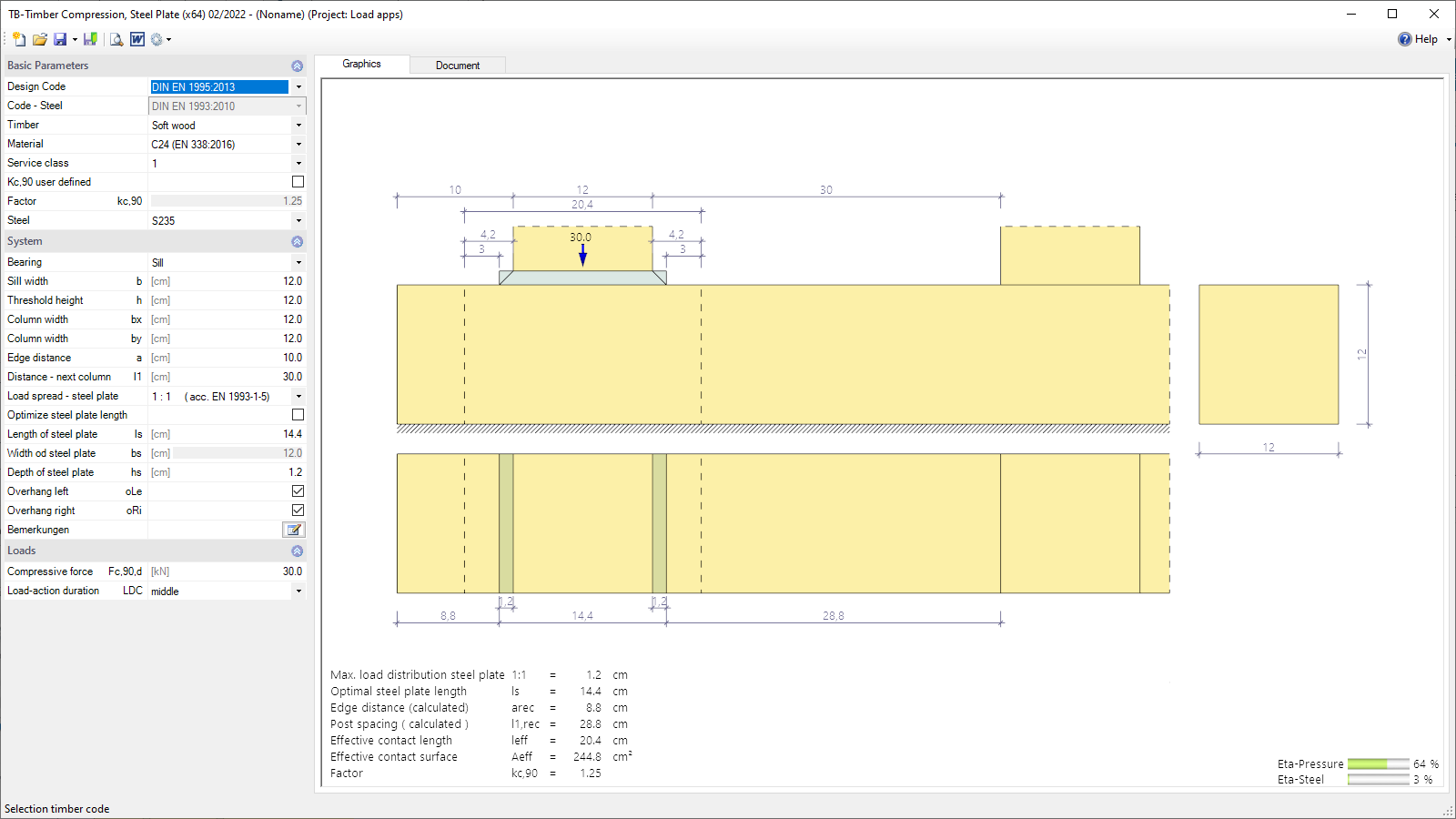Image resolution: width=1456 pixels, height=819 pixels.
Task: Click the 'Post spacing ( calculated )' result row
Action: click(x=480, y=724)
